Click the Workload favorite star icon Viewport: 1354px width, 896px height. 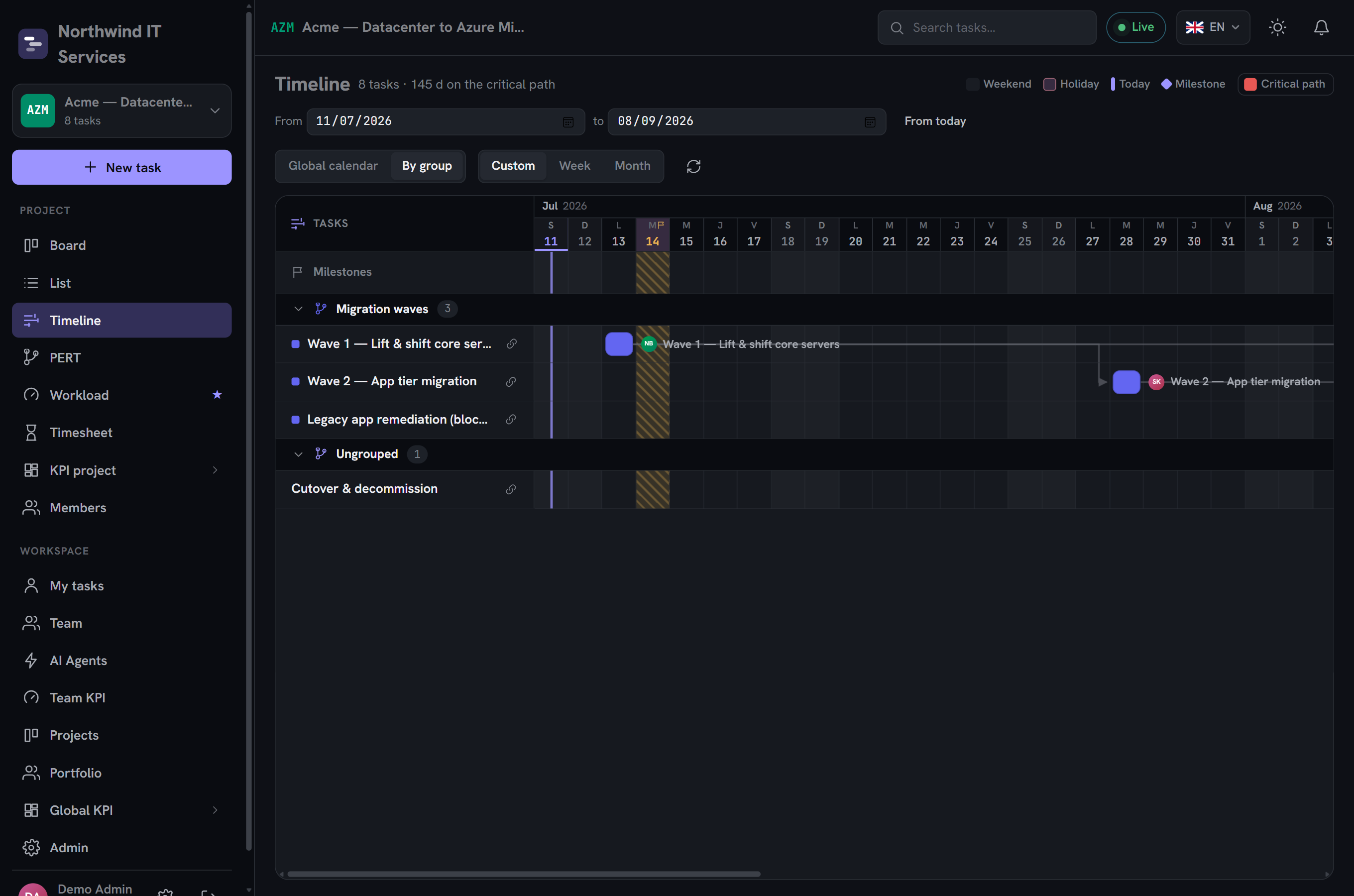click(x=217, y=395)
